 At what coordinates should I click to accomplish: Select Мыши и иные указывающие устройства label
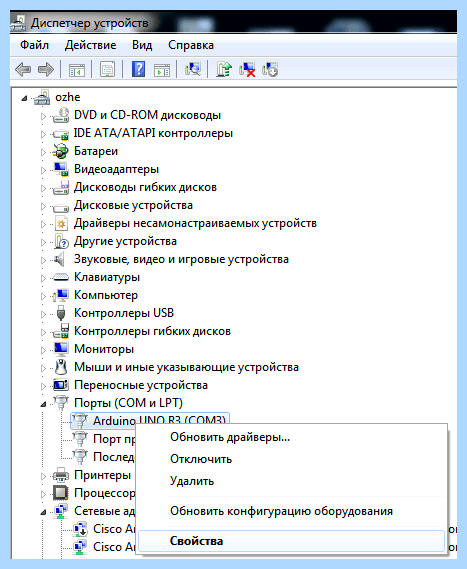[187, 367]
